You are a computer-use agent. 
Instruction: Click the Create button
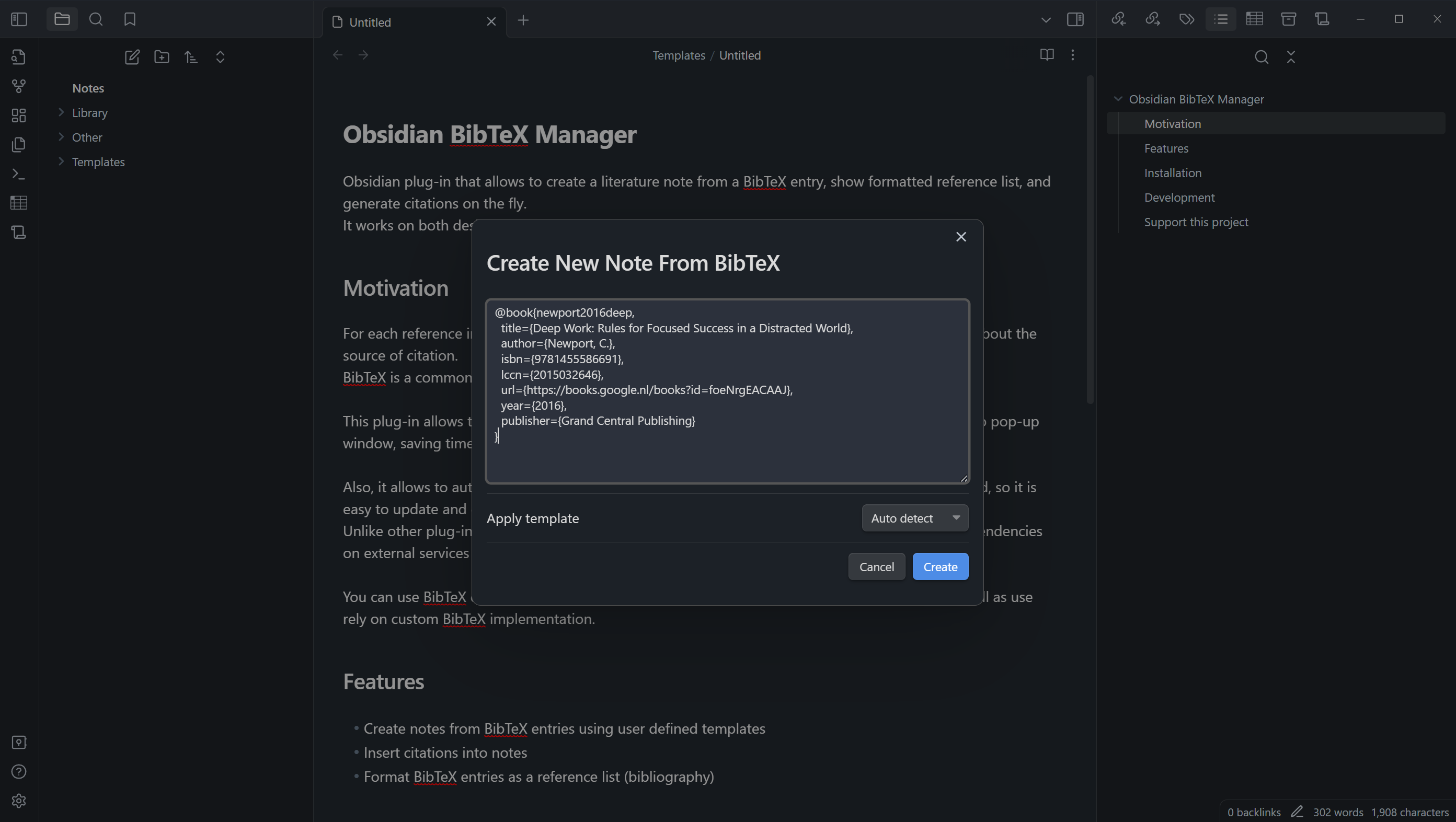(x=940, y=566)
